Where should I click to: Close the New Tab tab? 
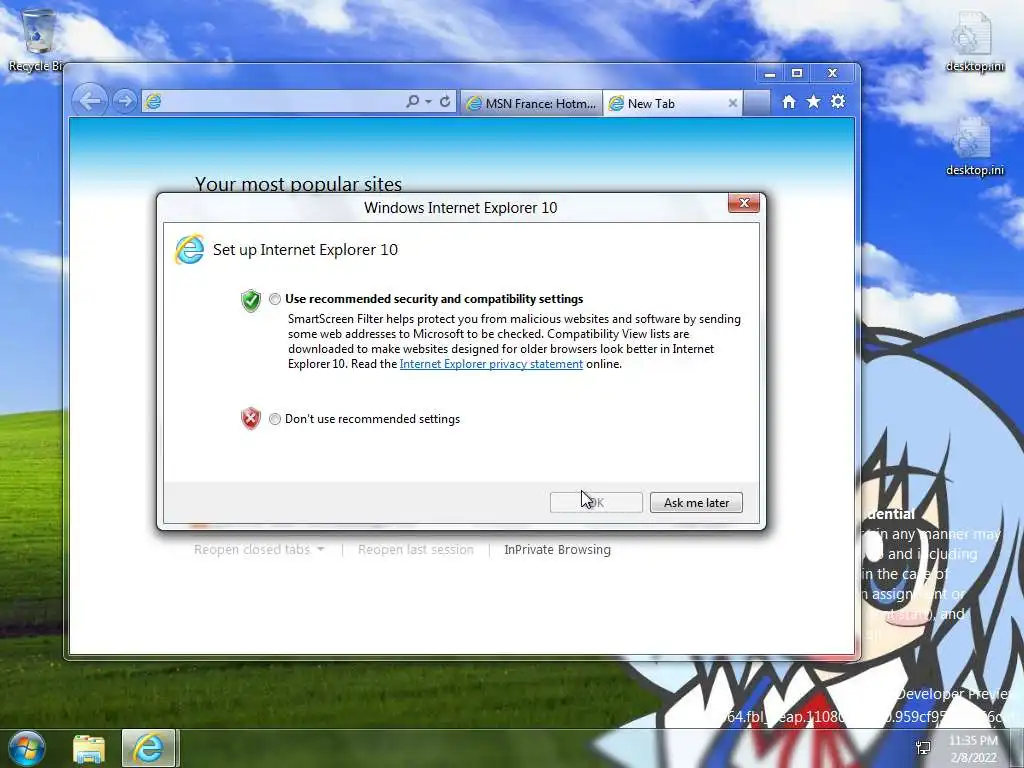tap(733, 103)
